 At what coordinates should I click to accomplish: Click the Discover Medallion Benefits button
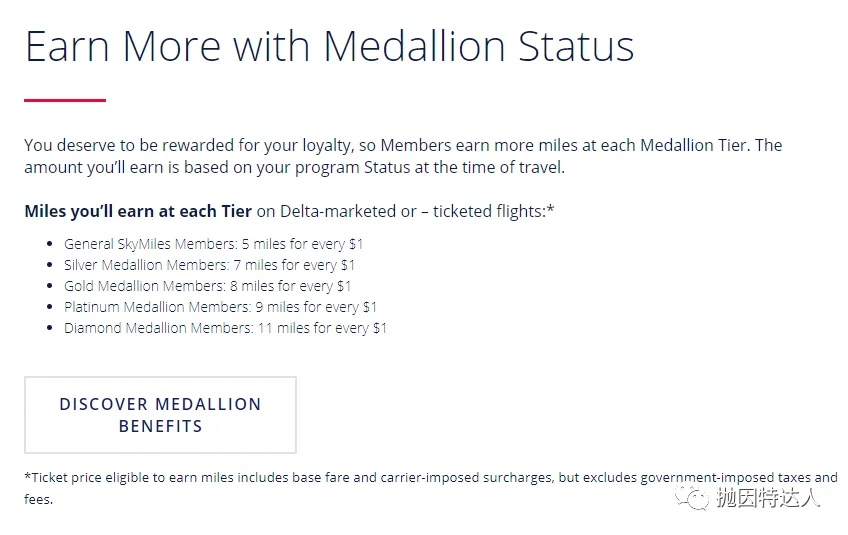(x=160, y=415)
